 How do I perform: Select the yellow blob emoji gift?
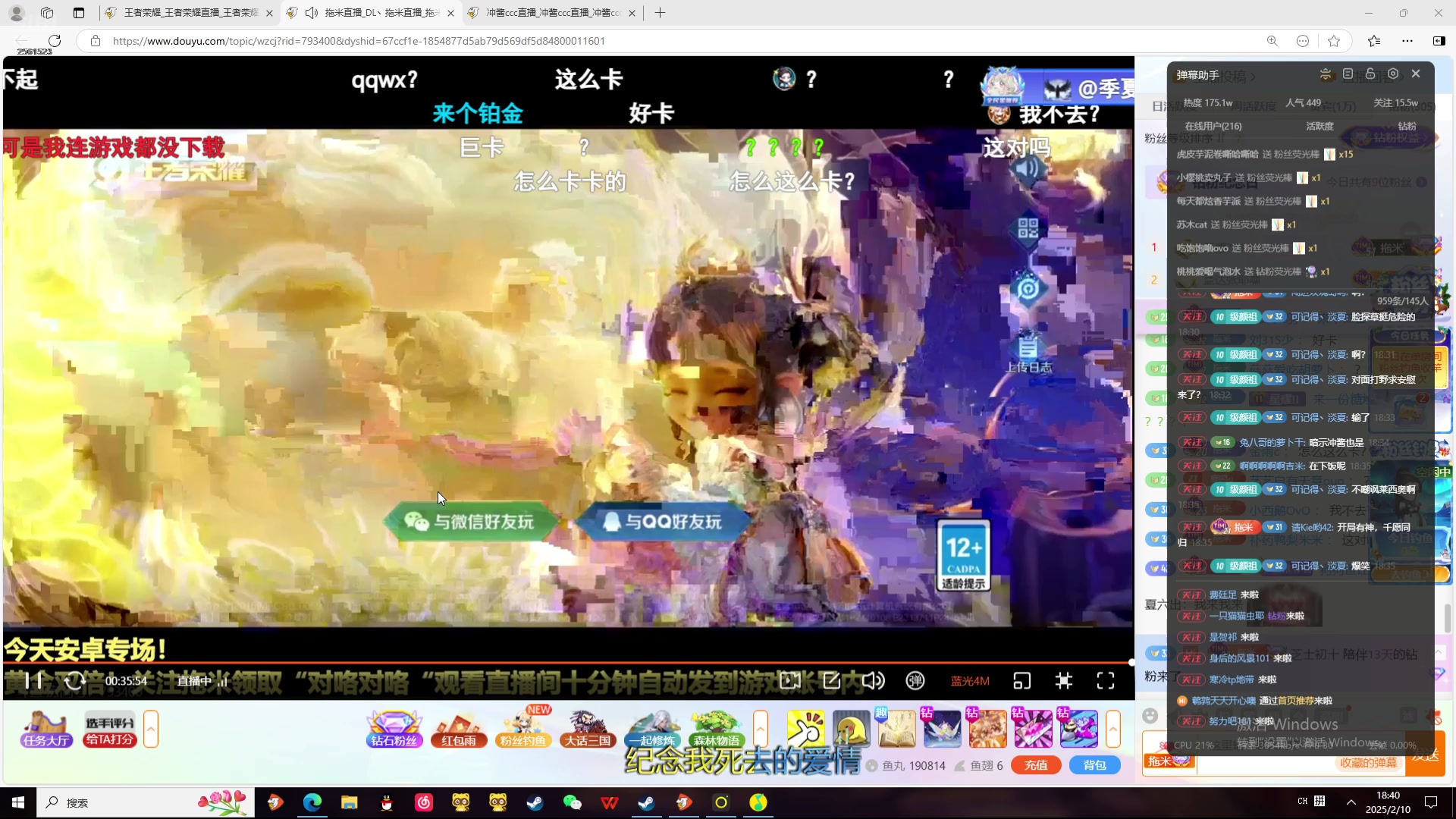(852, 729)
